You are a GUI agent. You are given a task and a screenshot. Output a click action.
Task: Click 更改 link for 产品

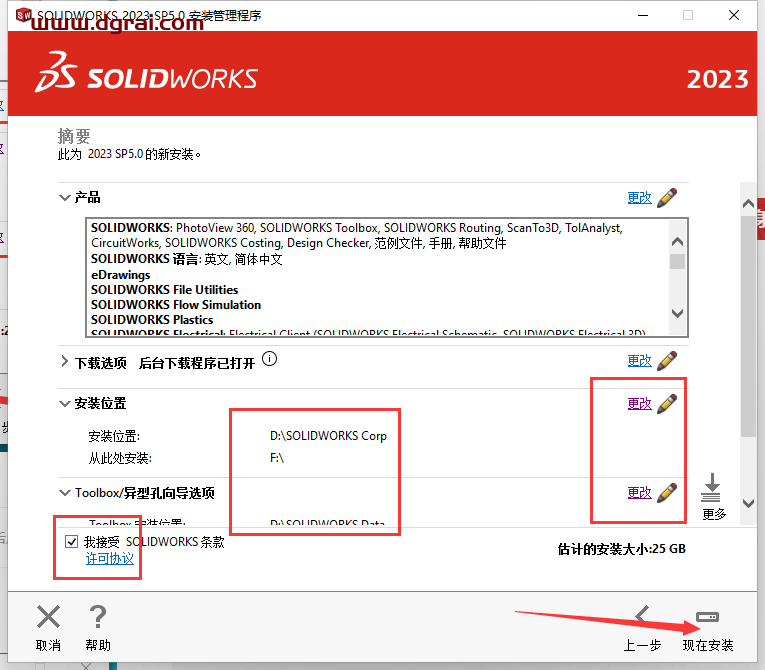tap(639, 198)
